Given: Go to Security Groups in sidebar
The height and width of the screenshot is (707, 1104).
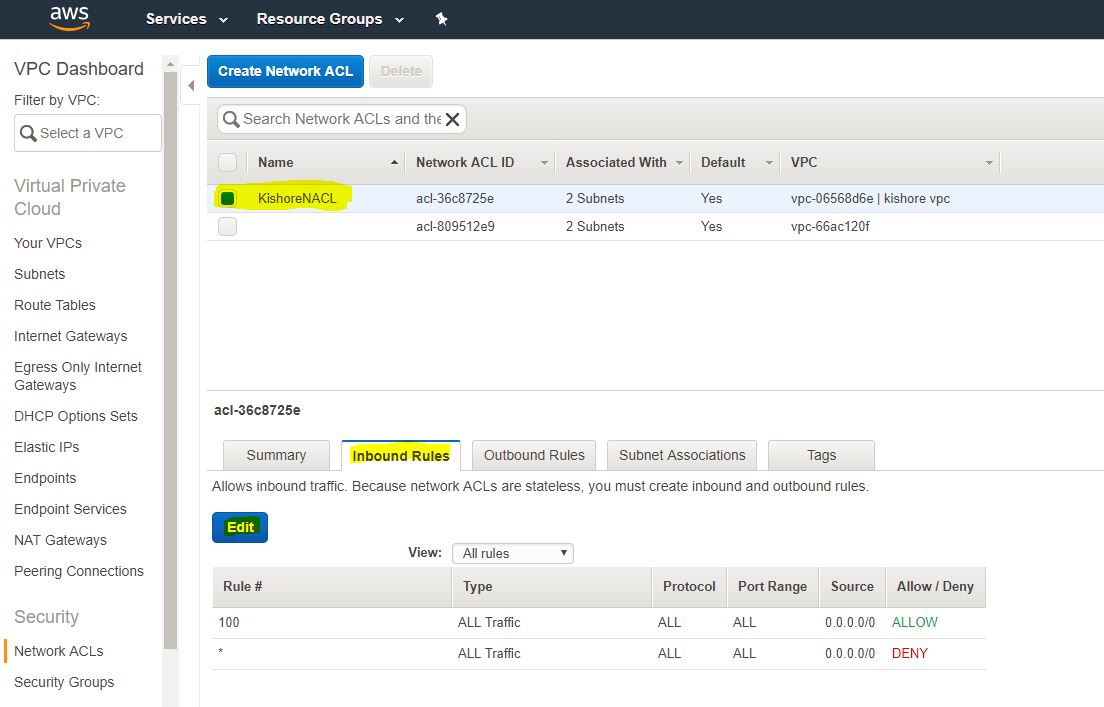Looking at the screenshot, I should (64, 682).
